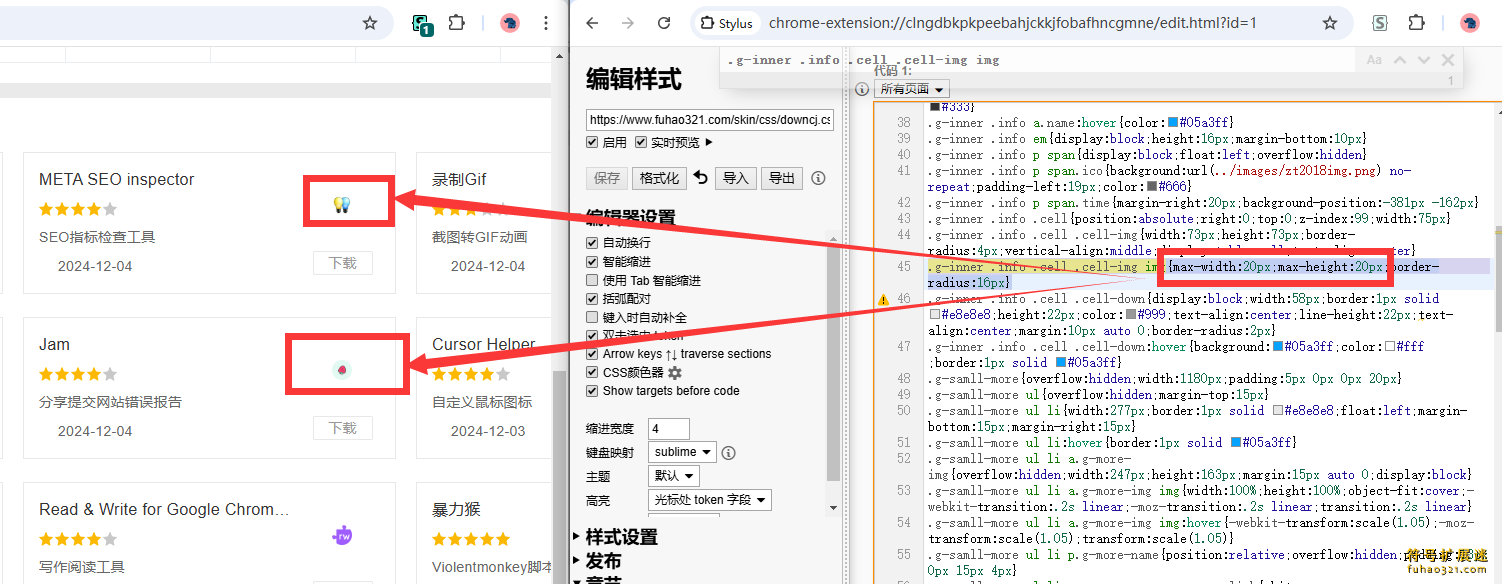Open profile avatar in Stylus window
The height and width of the screenshot is (584, 1502).
tap(1470, 23)
